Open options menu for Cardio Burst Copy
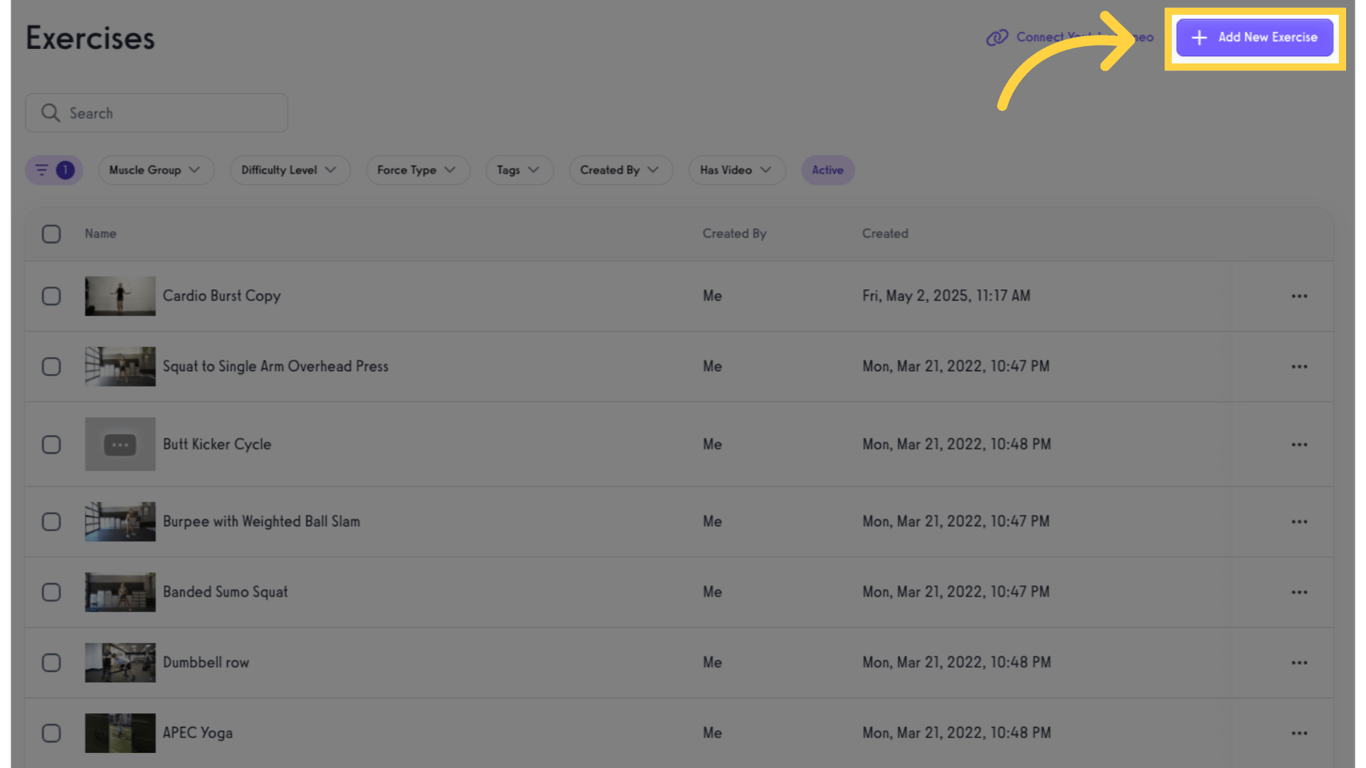 [x=1299, y=296]
